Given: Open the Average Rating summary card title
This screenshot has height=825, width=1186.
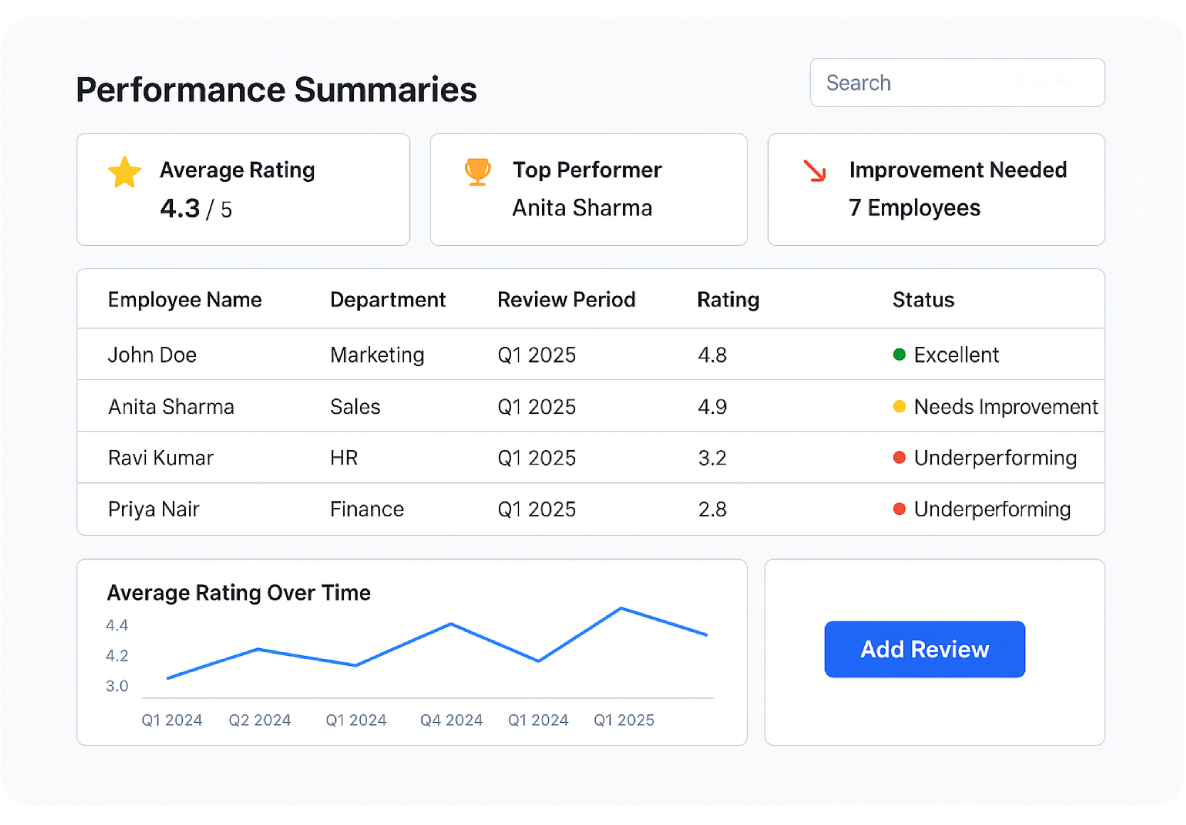Looking at the screenshot, I should [238, 170].
